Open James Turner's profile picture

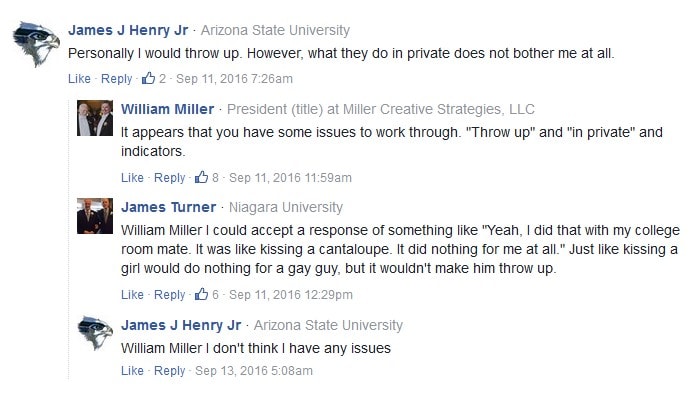click(95, 216)
